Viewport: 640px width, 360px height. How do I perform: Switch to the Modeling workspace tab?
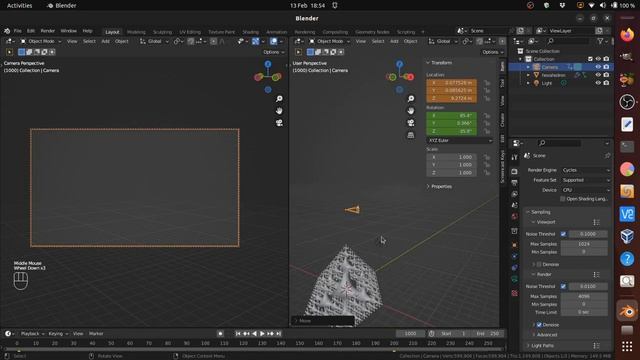[136, 32]
